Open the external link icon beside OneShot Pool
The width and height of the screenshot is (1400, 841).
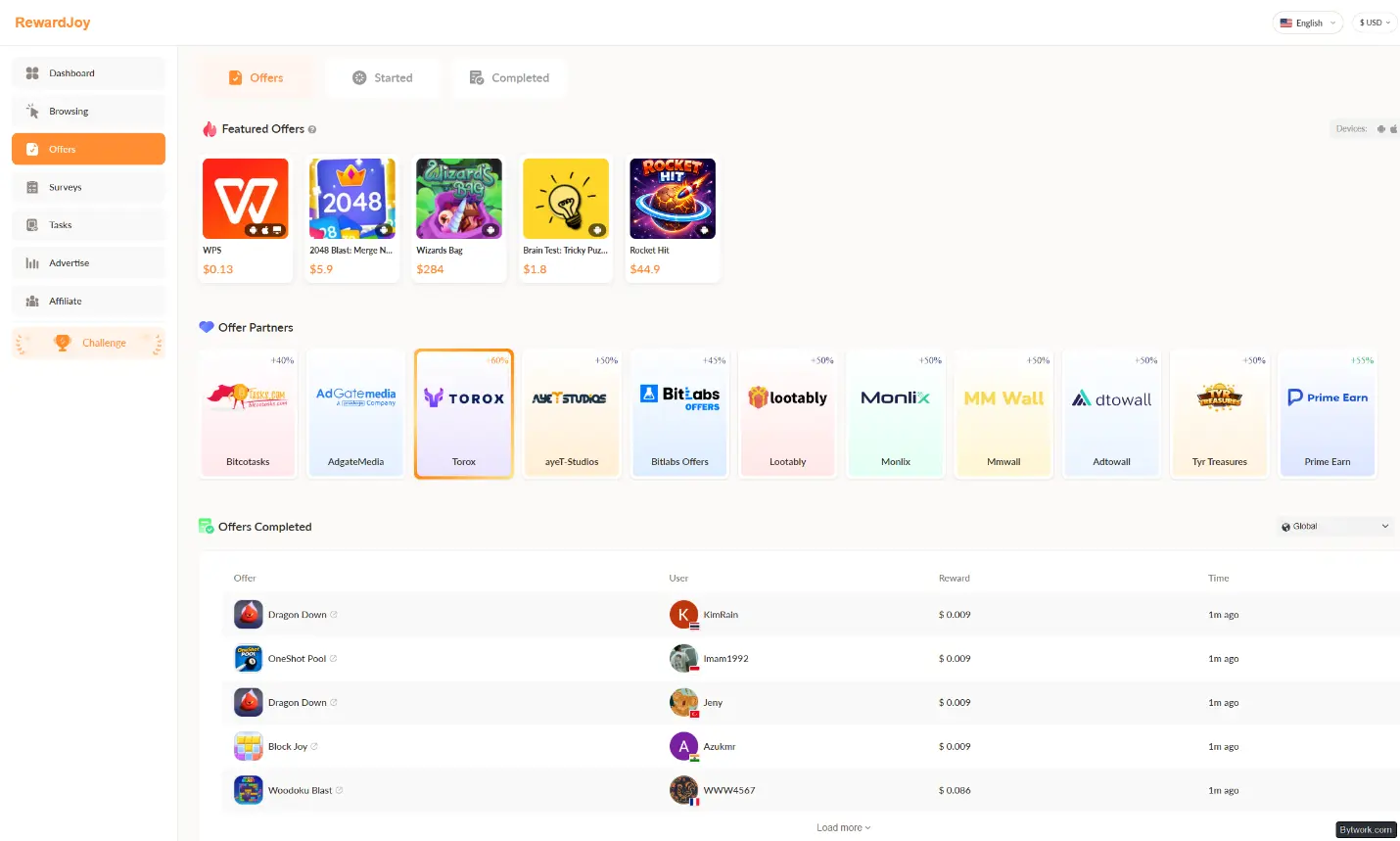333,659
